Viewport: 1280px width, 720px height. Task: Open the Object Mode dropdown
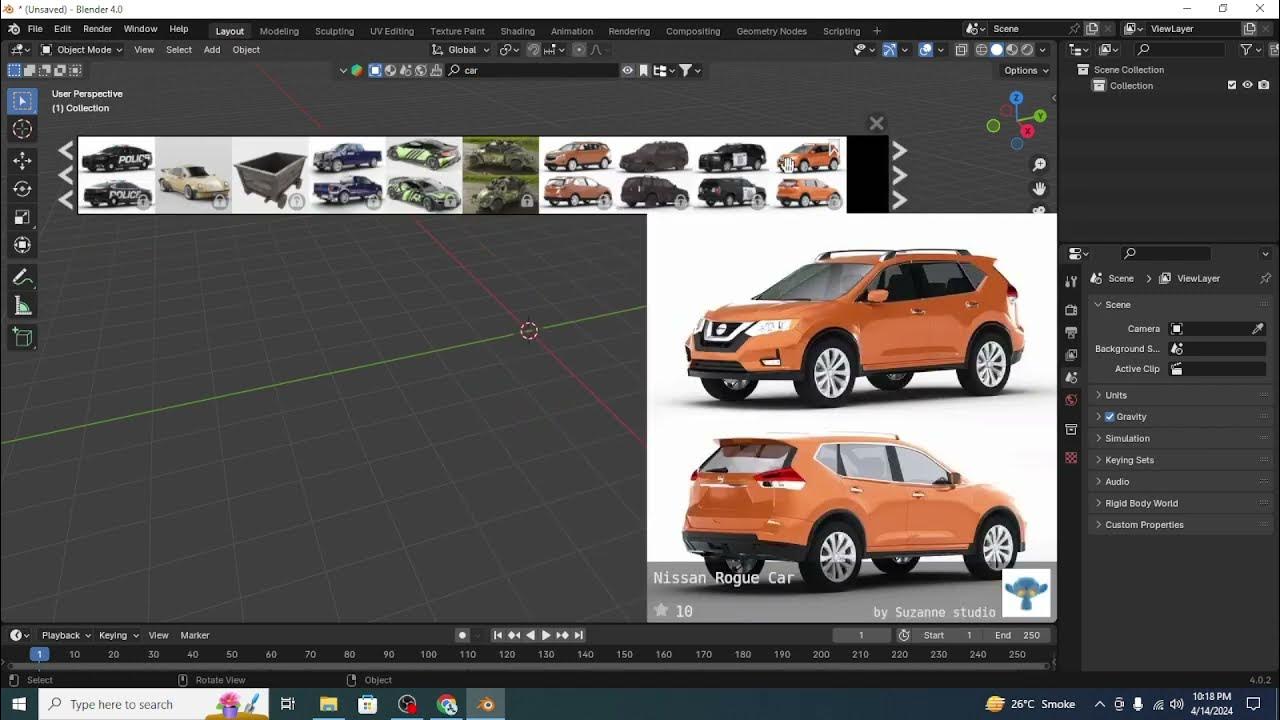tap(82, 50)
